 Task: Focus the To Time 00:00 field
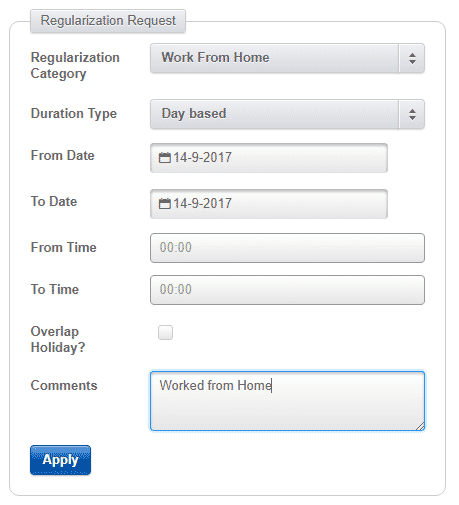(287, 290)
